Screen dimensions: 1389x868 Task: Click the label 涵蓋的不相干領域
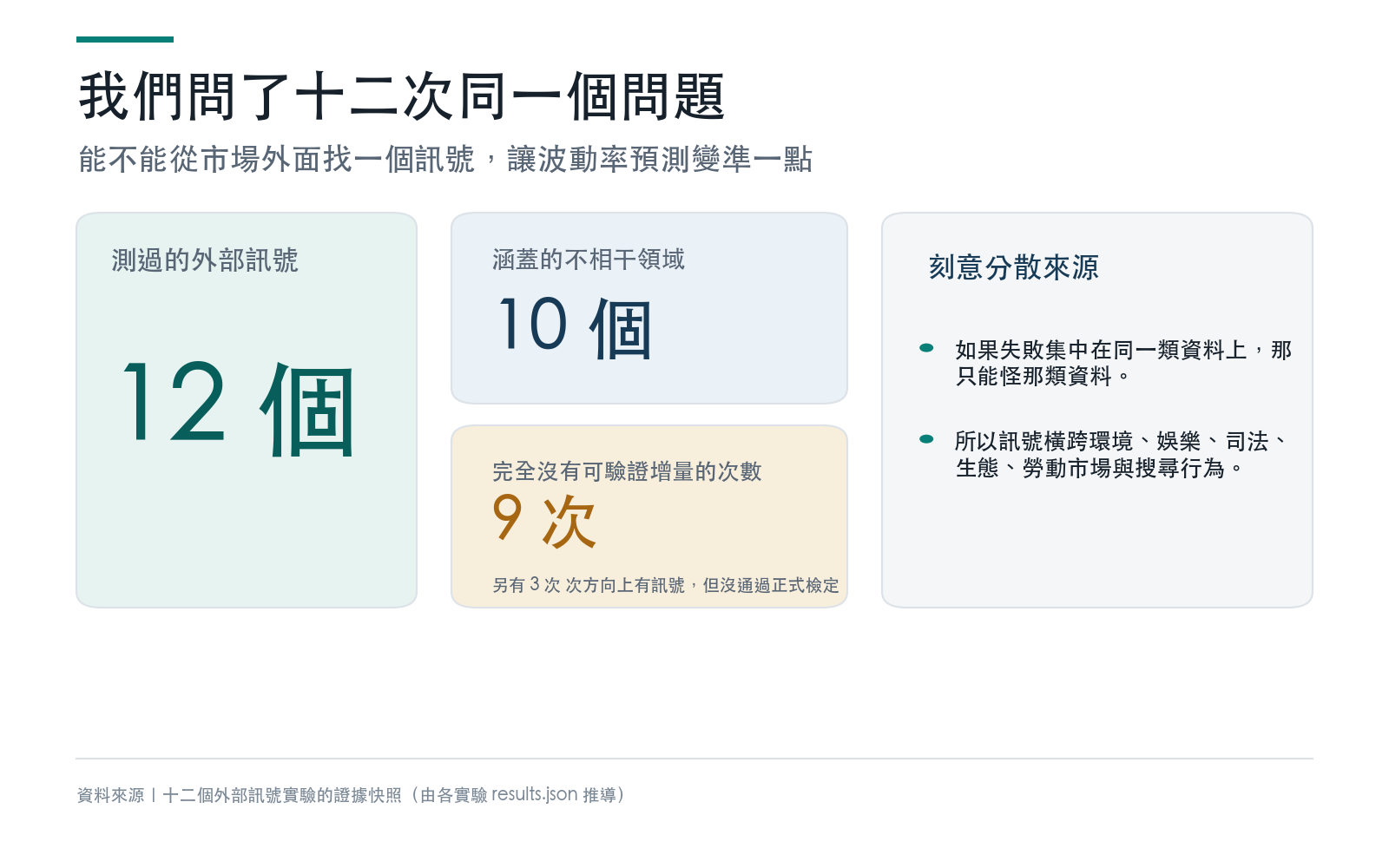[x=589, y=259]
